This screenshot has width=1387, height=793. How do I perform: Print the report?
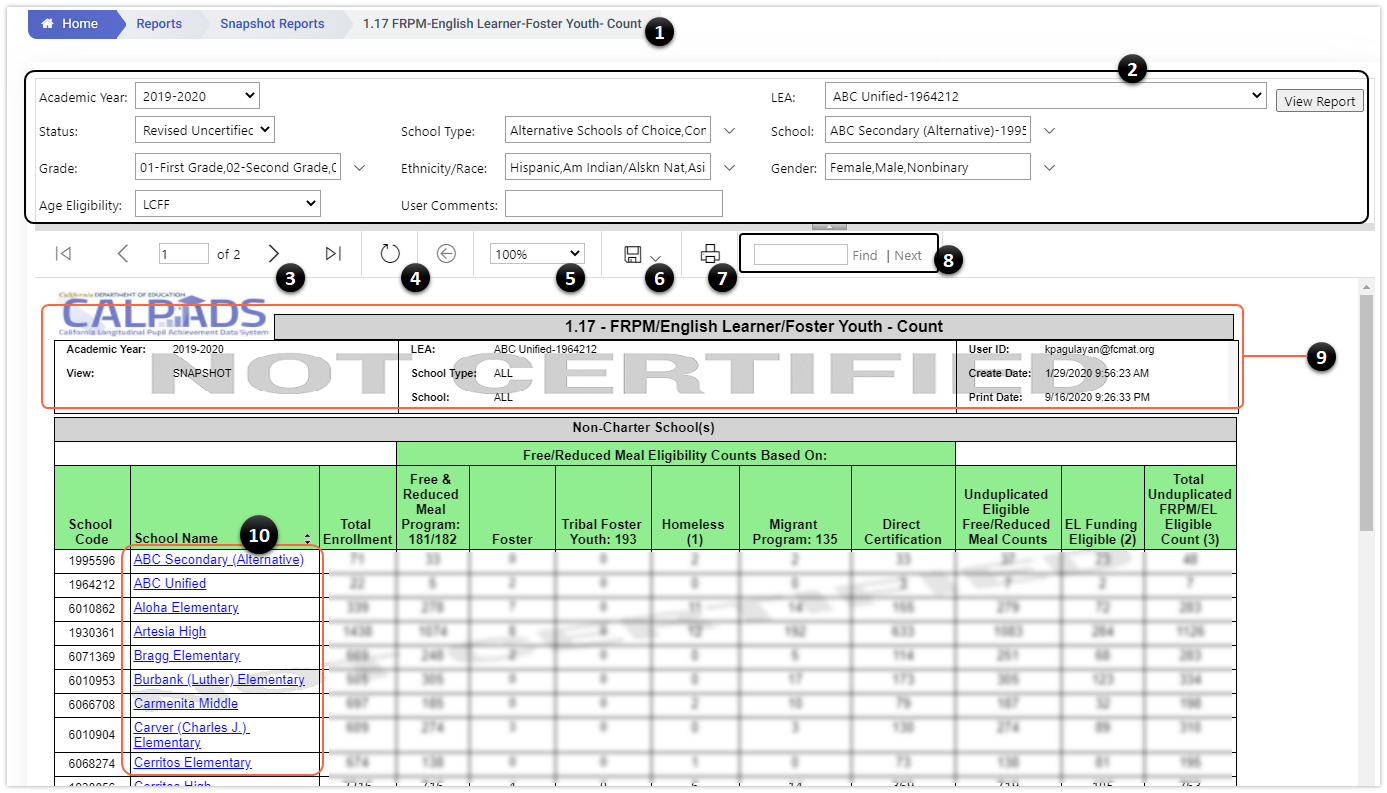(710, 254)
